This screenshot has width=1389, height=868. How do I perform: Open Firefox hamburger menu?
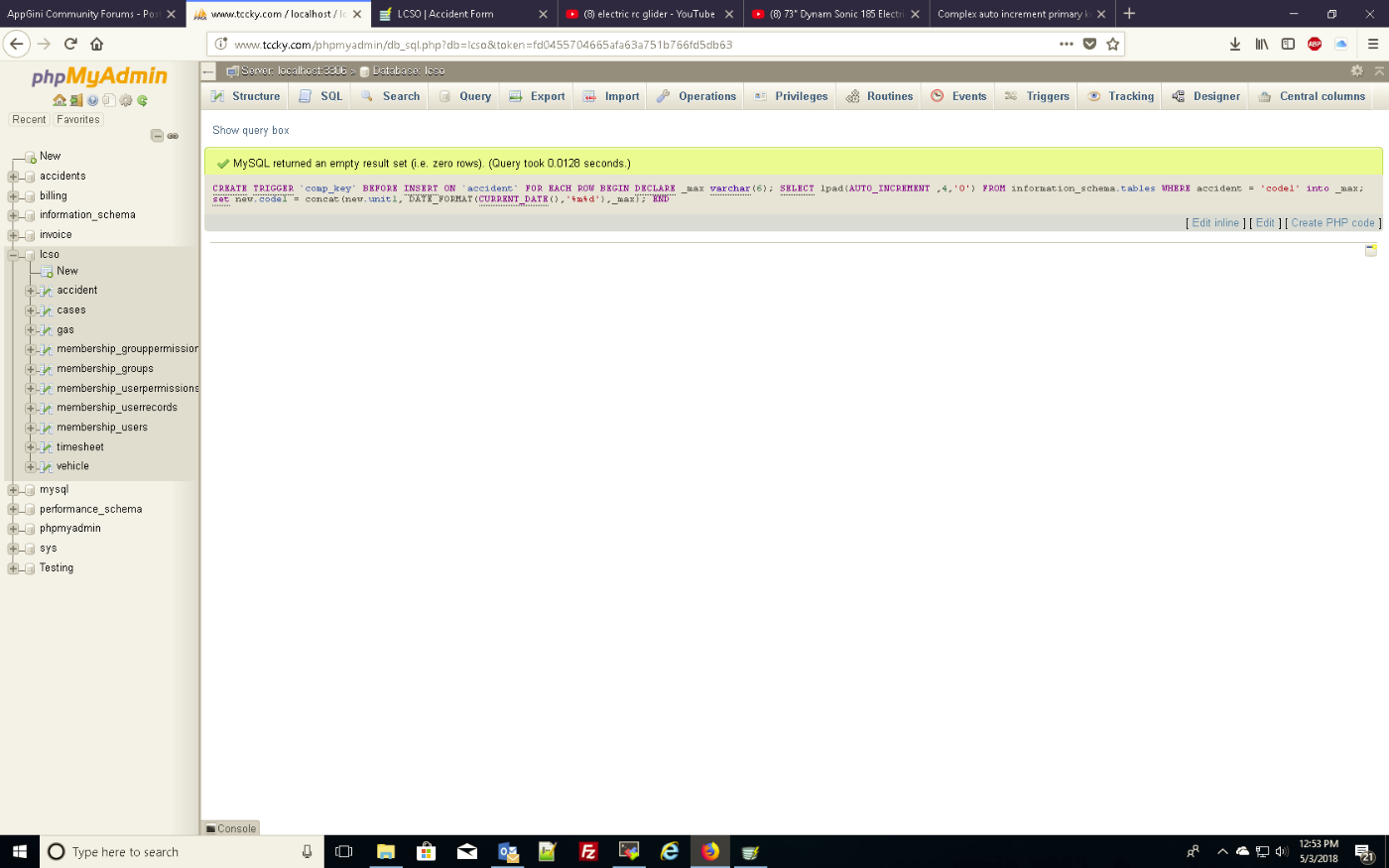click(1373, 44)
